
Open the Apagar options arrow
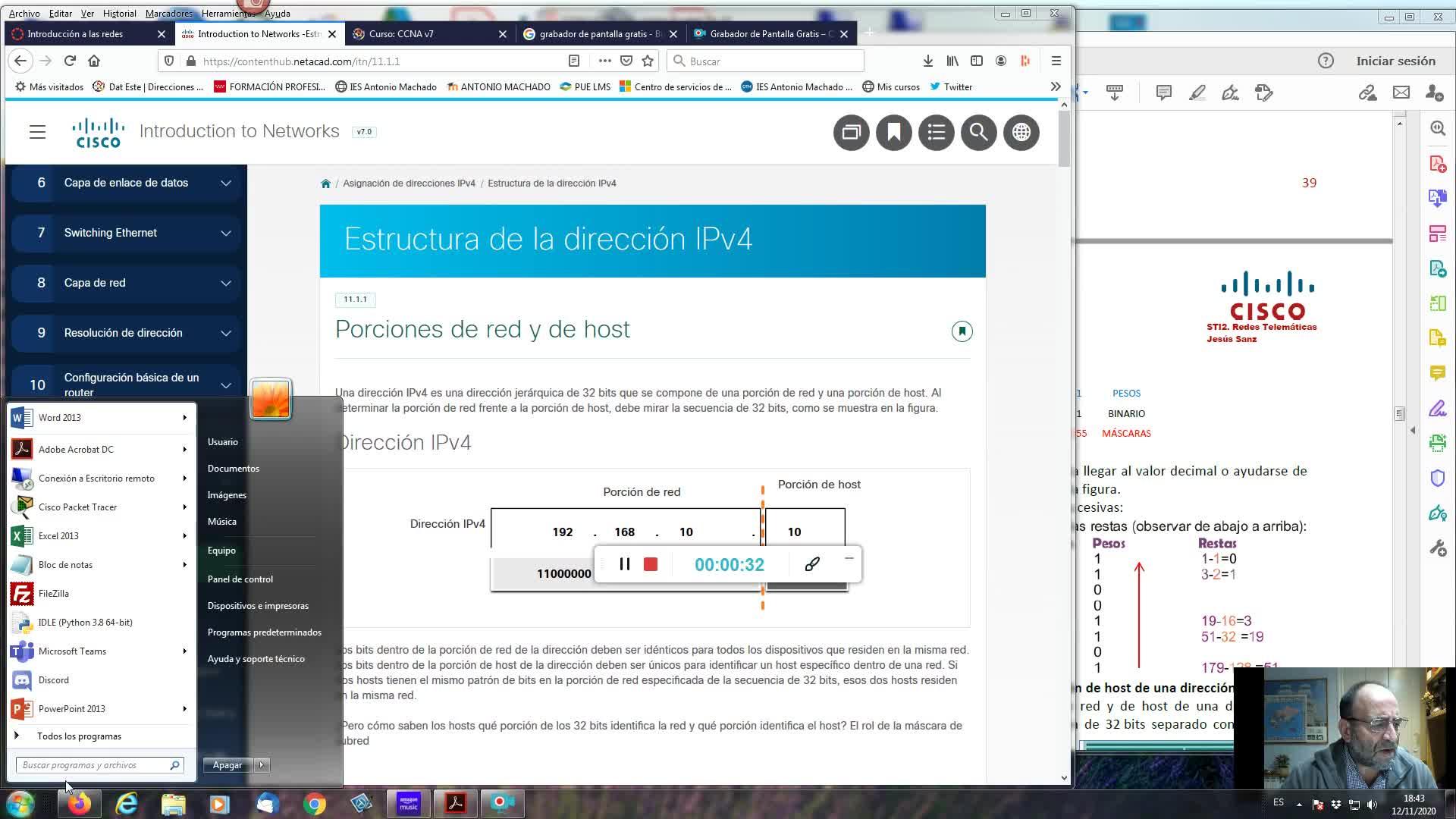262,764
